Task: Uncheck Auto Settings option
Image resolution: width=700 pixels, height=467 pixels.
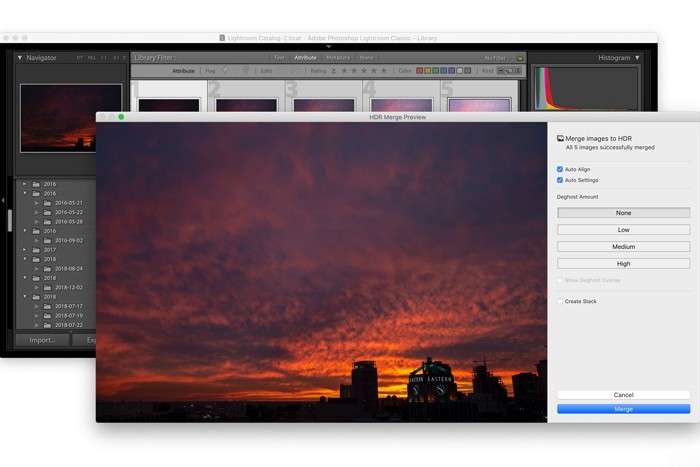Action: click(560, 180)
